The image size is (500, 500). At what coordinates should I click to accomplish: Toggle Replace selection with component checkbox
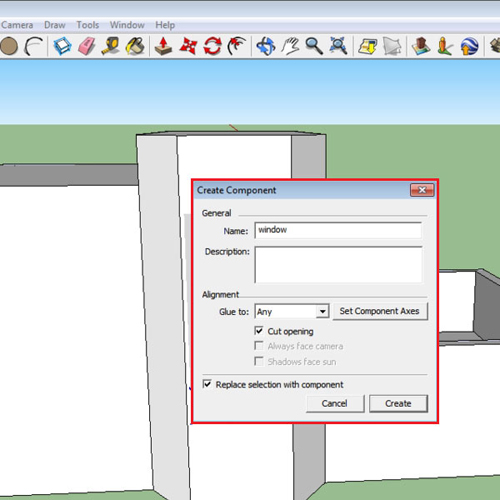[207, 384]
